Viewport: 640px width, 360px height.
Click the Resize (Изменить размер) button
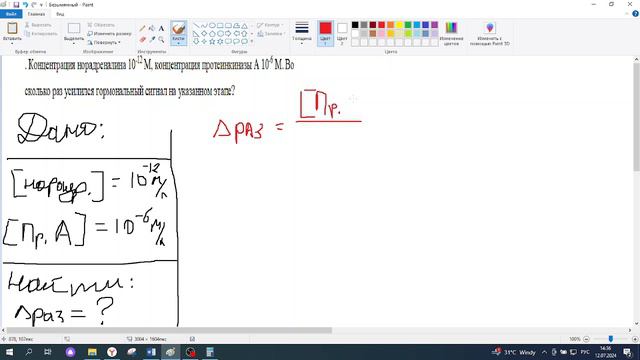pyautogui.click(x=109, y=33)
